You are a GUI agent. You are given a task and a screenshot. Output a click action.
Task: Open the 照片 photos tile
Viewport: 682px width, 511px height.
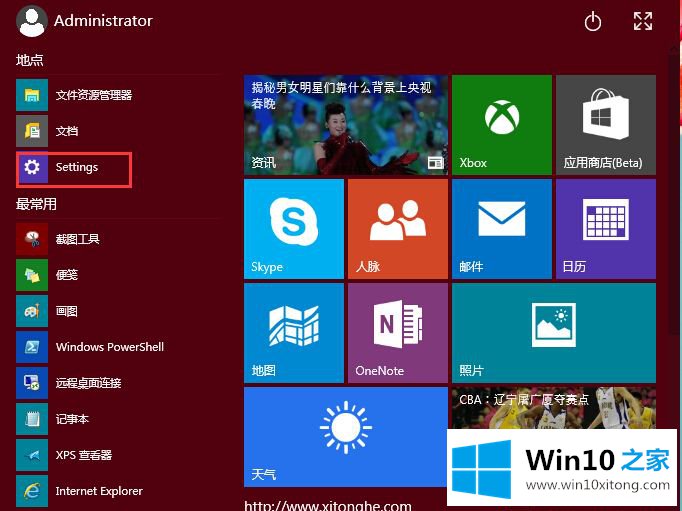tap(554, 333)
